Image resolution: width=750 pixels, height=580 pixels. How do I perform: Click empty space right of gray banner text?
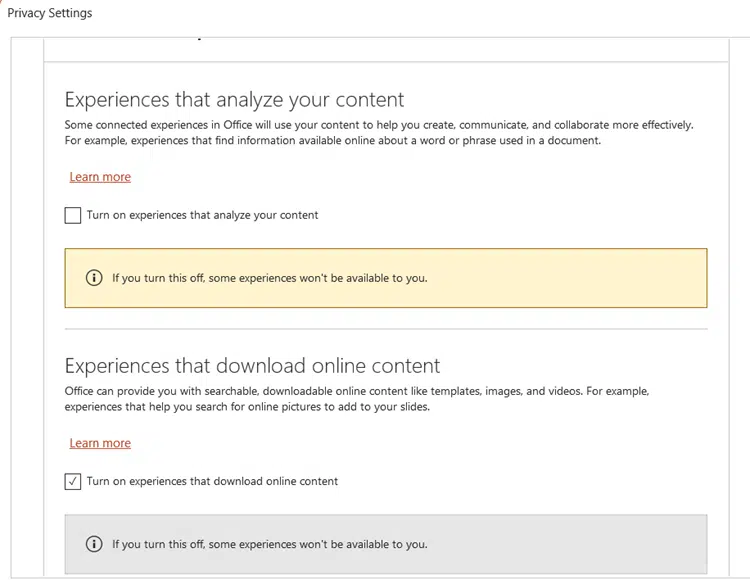click(x=567, y=544)
